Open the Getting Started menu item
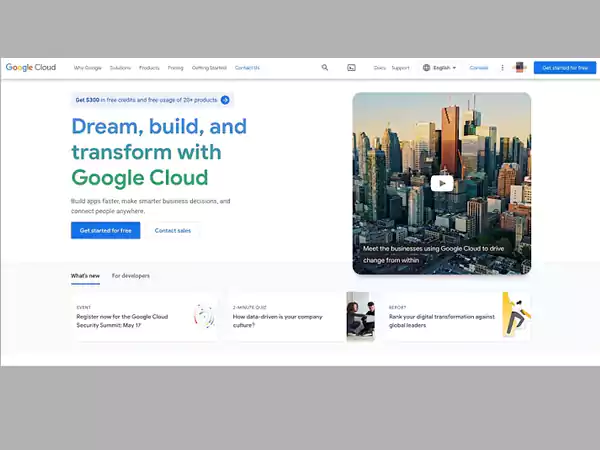The image size is (600, 450). (x=209, y=68)
